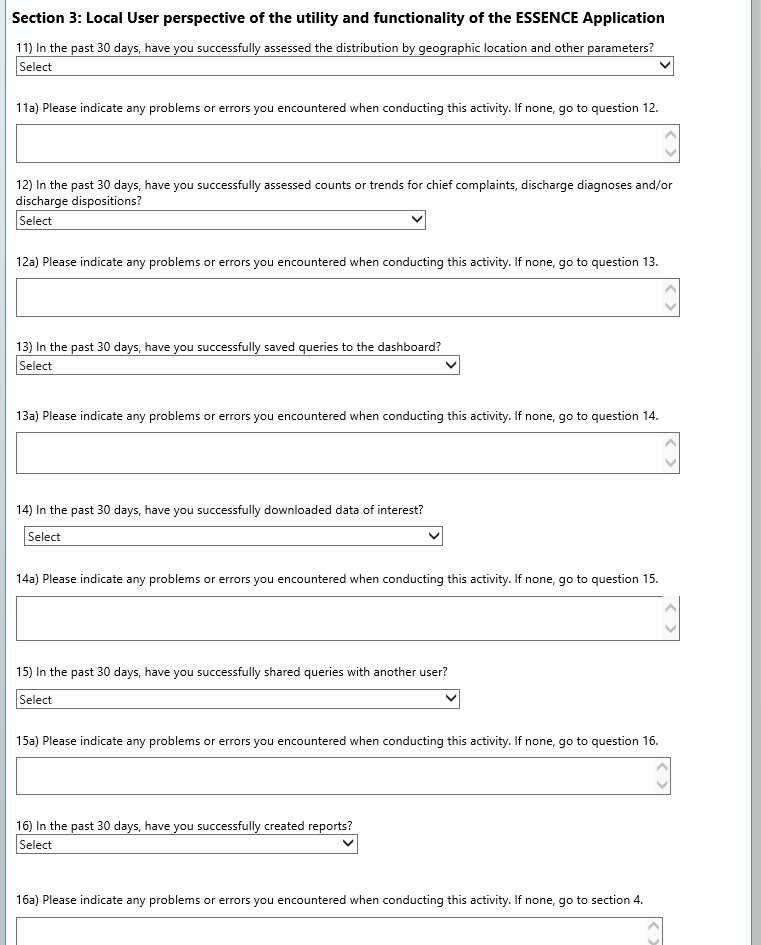Click the question 14a problems text box
The width and height of the screenshot is (761, 945).
[x=339, y=618]
